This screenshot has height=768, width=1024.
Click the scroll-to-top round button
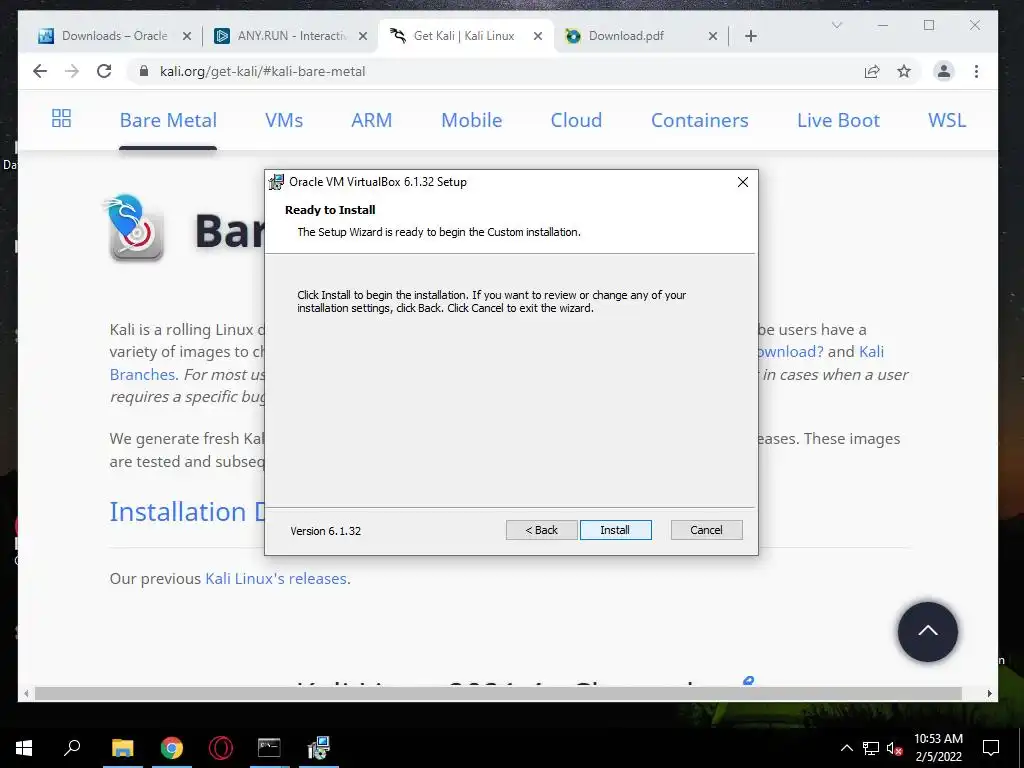point(927,632)
